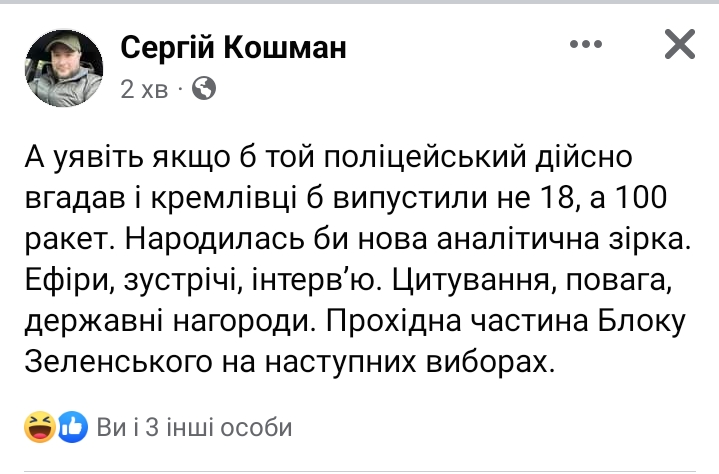Click the laughing emoji reaction icon

41,428
